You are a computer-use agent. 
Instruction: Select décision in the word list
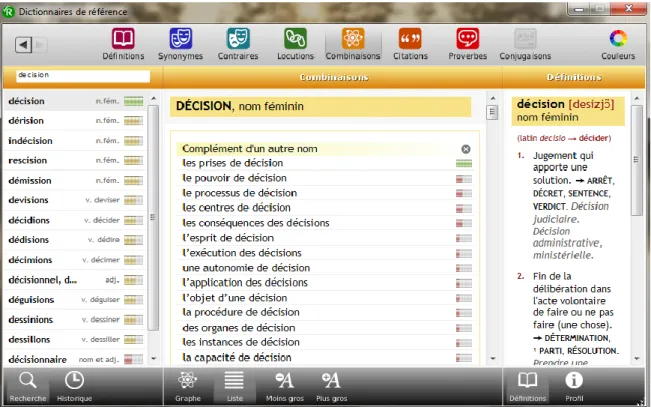coord(76,101)
